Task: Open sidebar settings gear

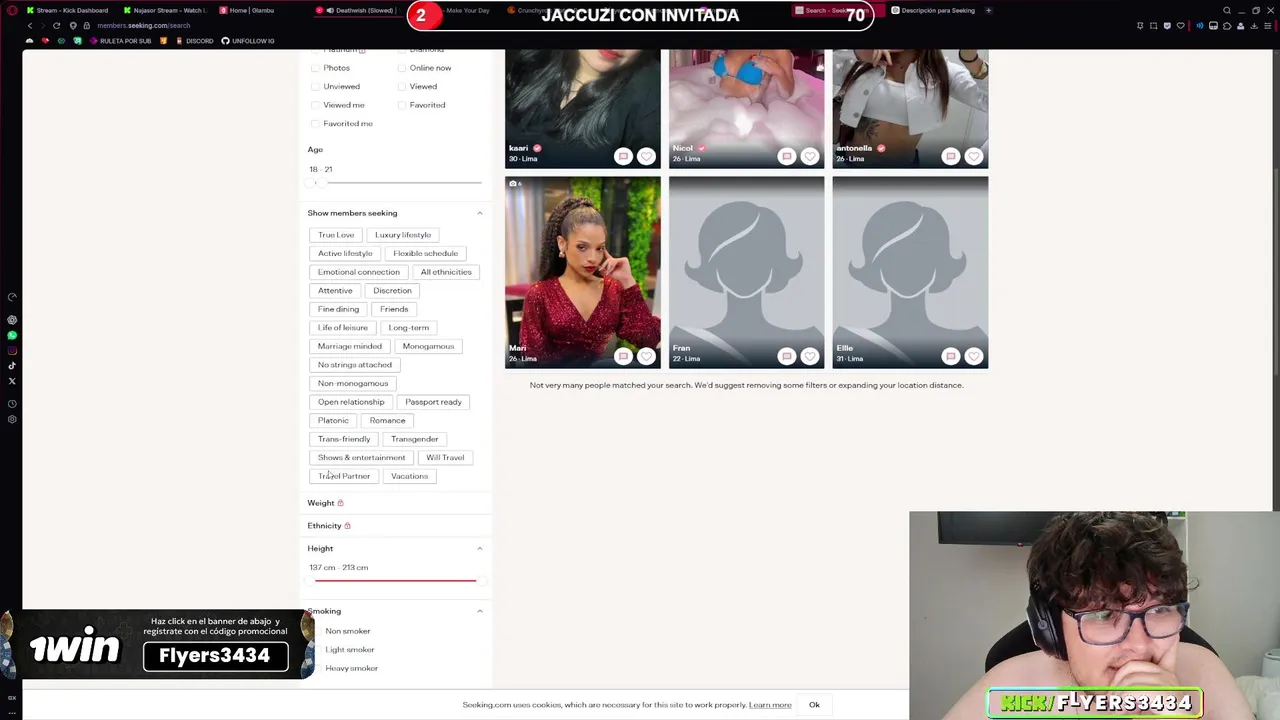Action: pos(12,419)
